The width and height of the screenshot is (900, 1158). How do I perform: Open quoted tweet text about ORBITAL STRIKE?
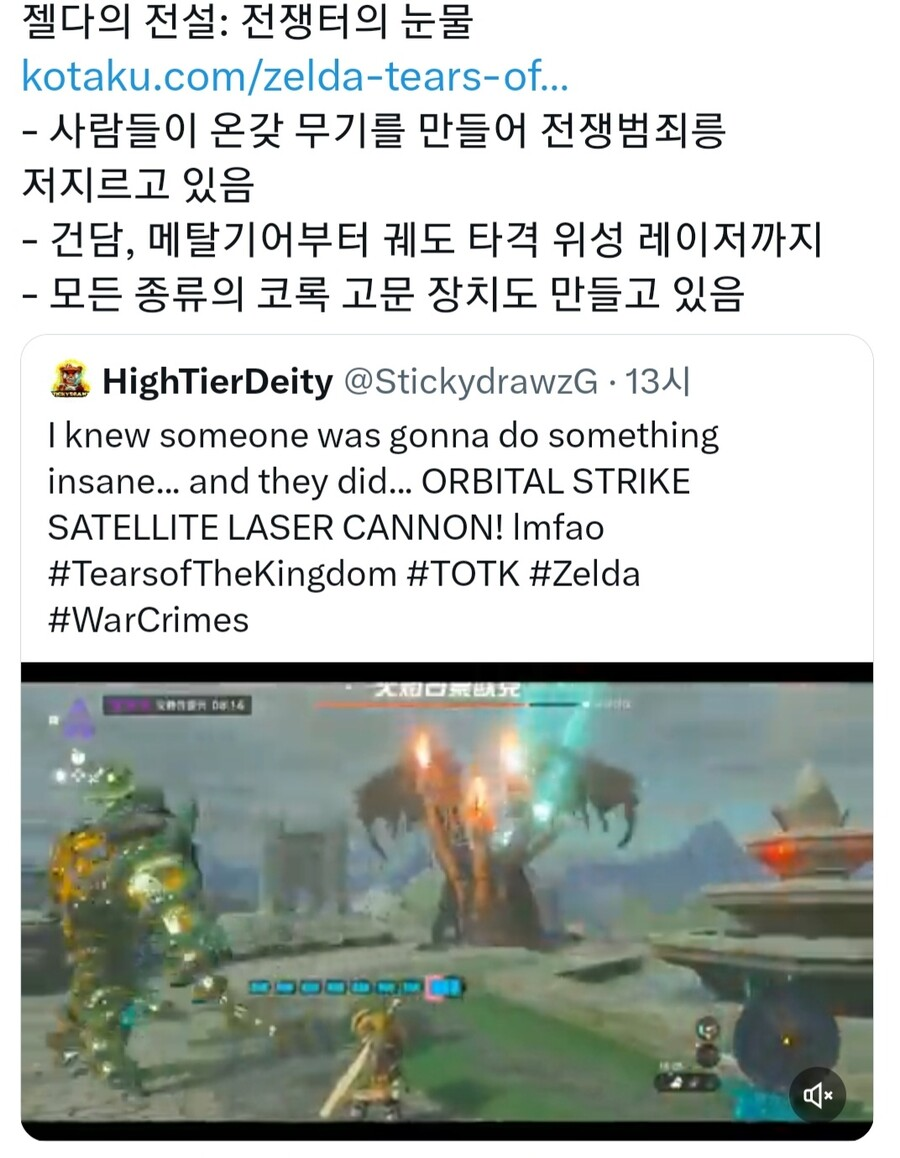click(x=383, y=482)
